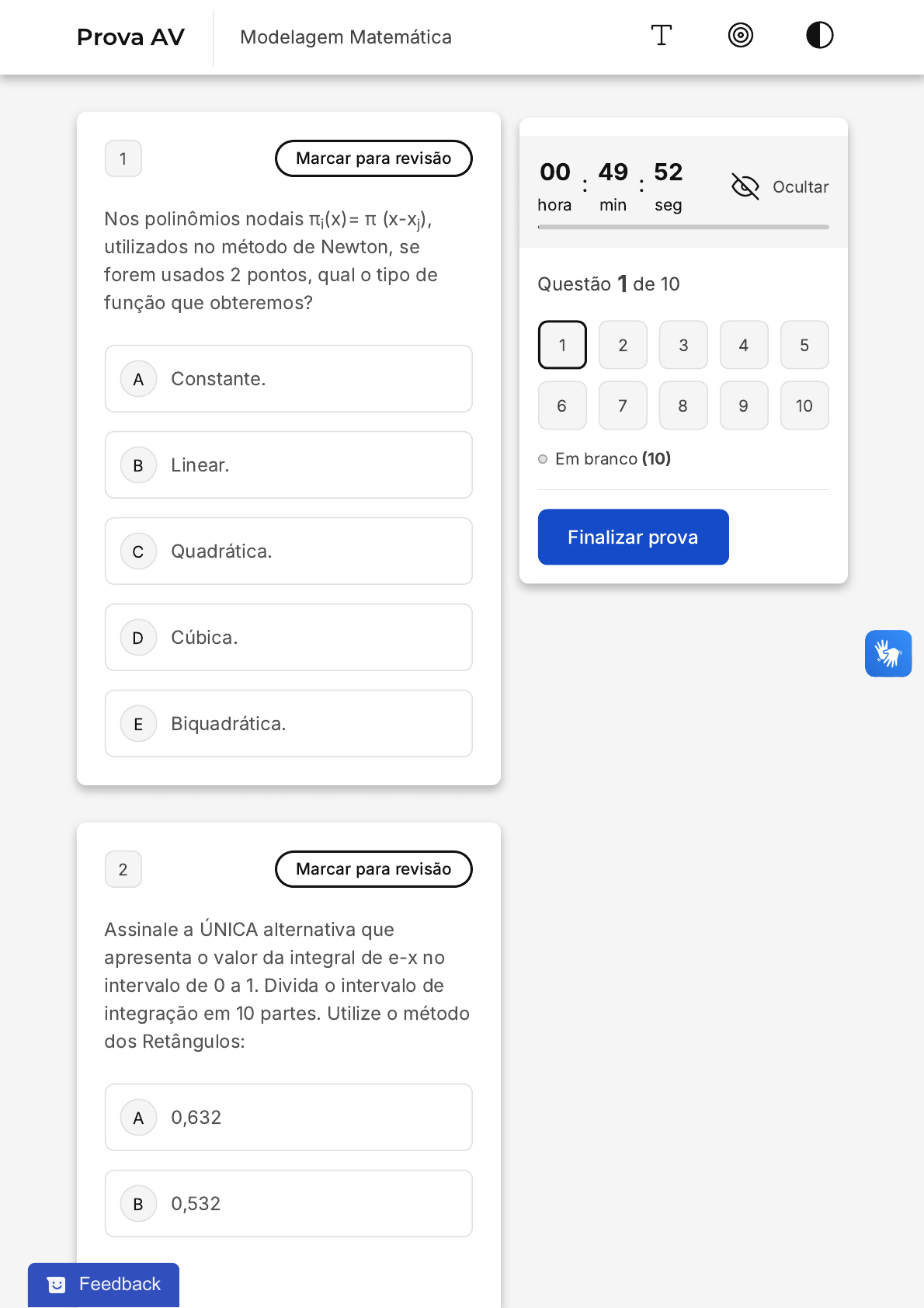This screenshot has width=924, height=1308.
Task: Select answer 0,632 for question 2
Action: pyautogui.click(x=289, y=1118)
